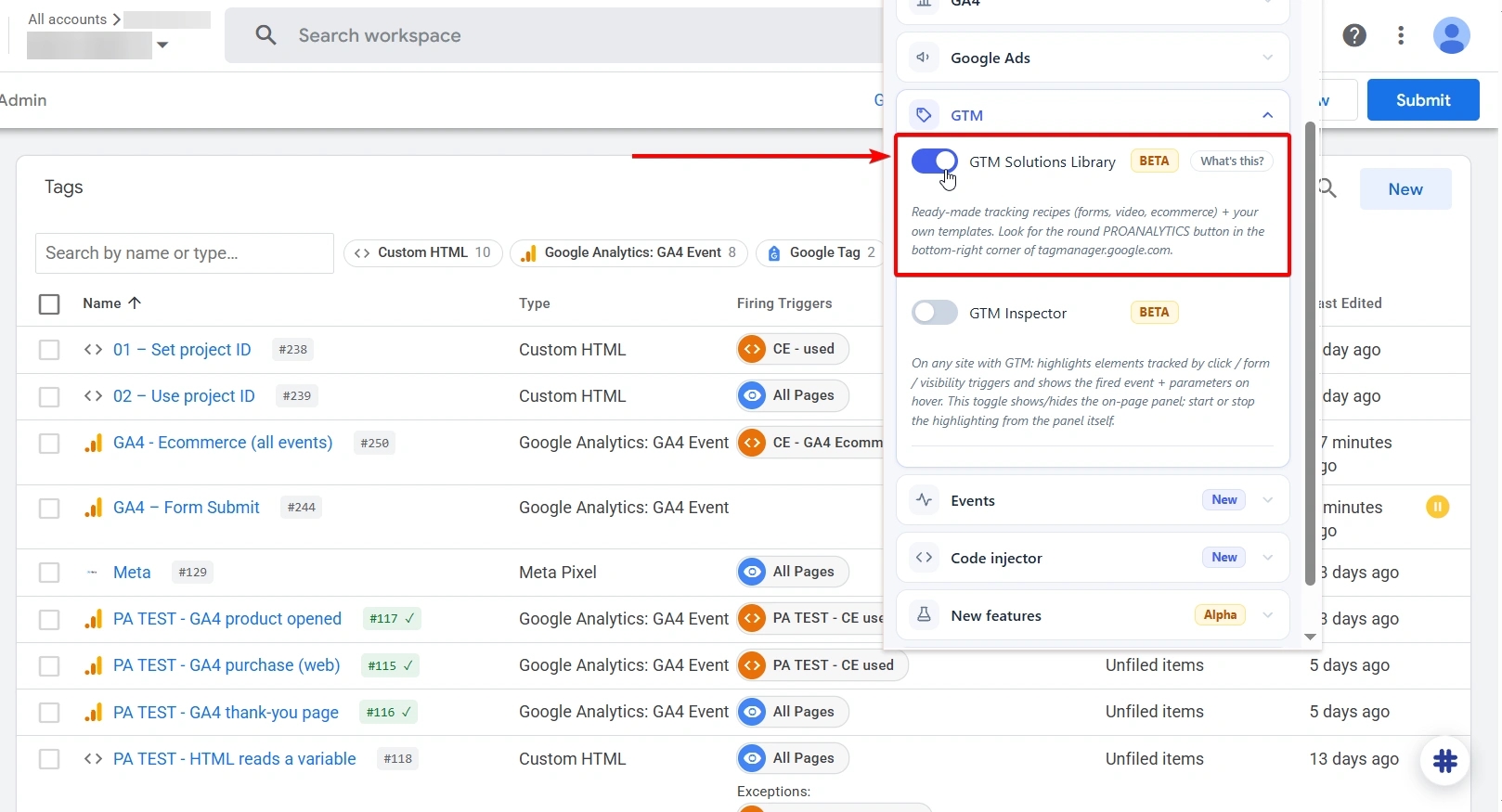Expand the Code injector section chevron
Screen dimensions: 1502x812
point(1267,558)
